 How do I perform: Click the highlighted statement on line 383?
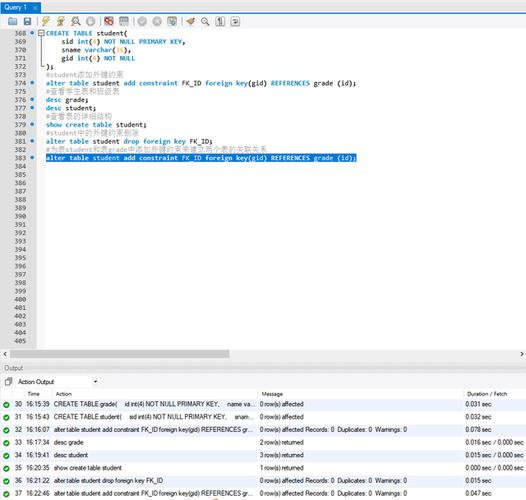pyautogui.click(x=201, y=158)
